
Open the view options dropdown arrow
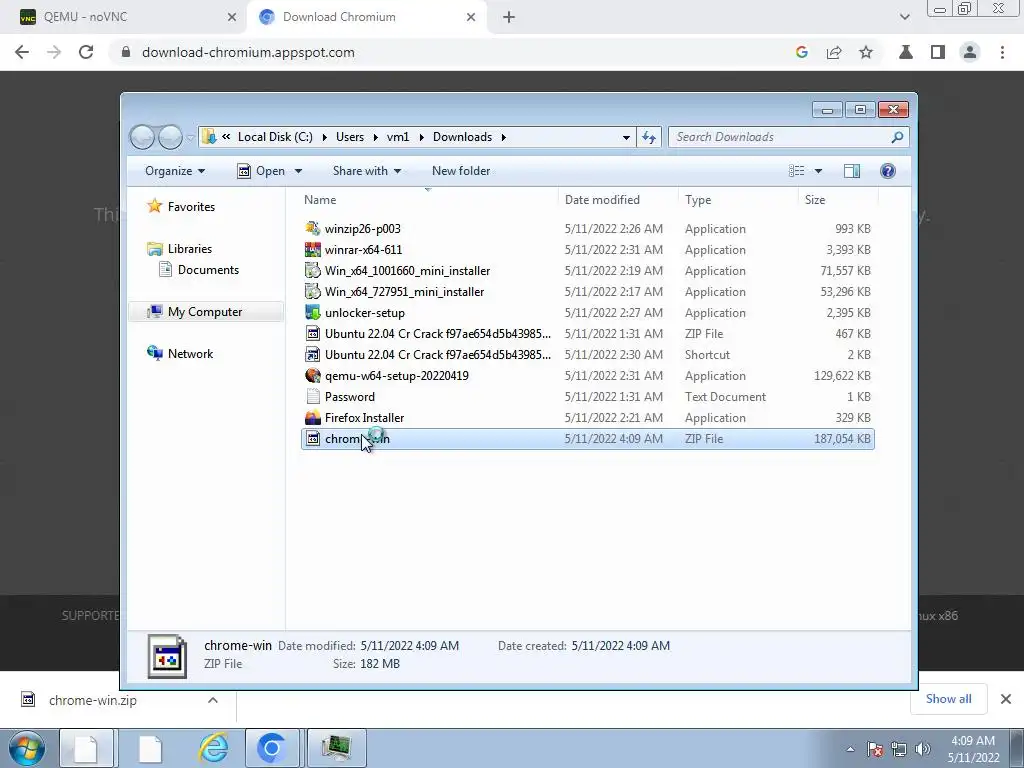818,171
